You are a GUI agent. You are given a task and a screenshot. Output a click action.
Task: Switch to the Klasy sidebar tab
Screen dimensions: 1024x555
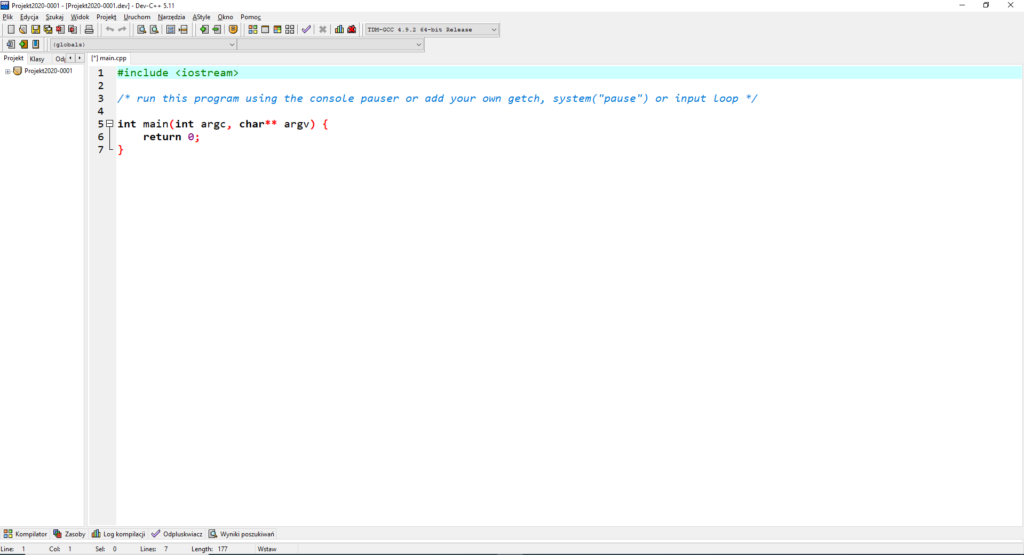37,59
